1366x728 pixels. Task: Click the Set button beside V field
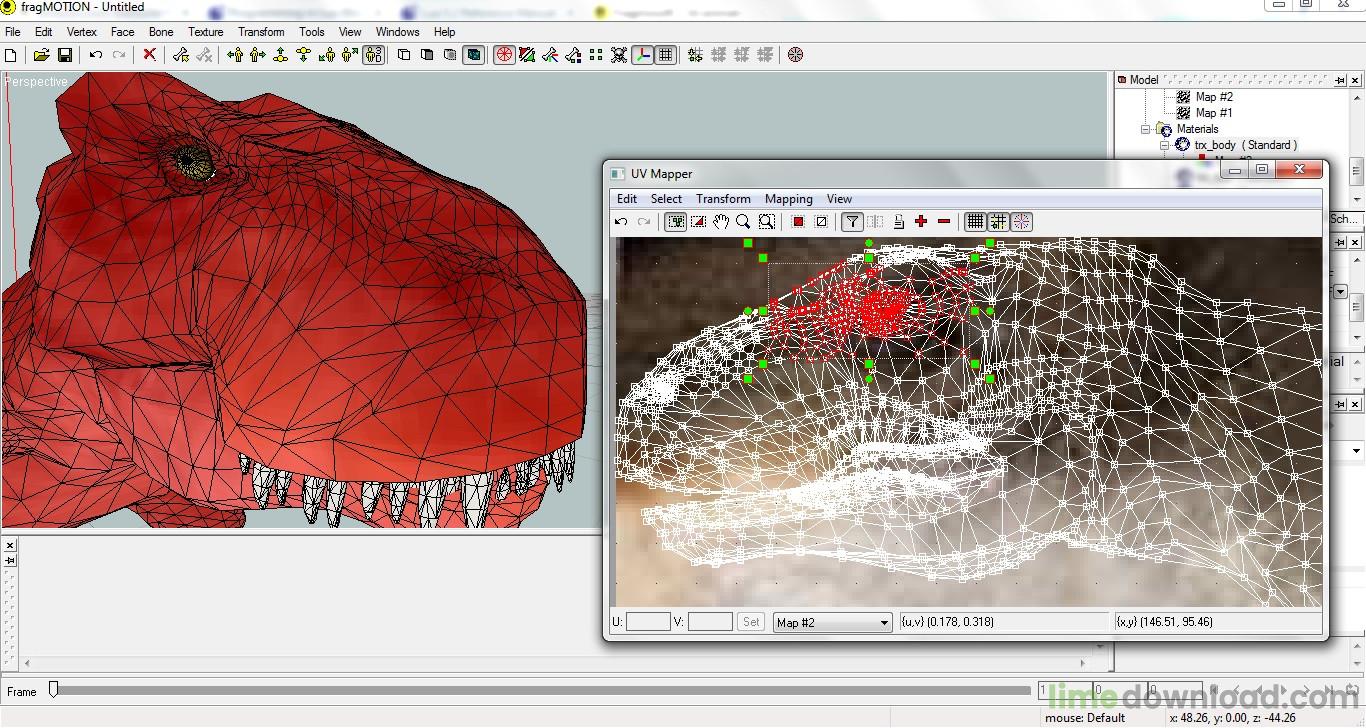click(751, 622)
